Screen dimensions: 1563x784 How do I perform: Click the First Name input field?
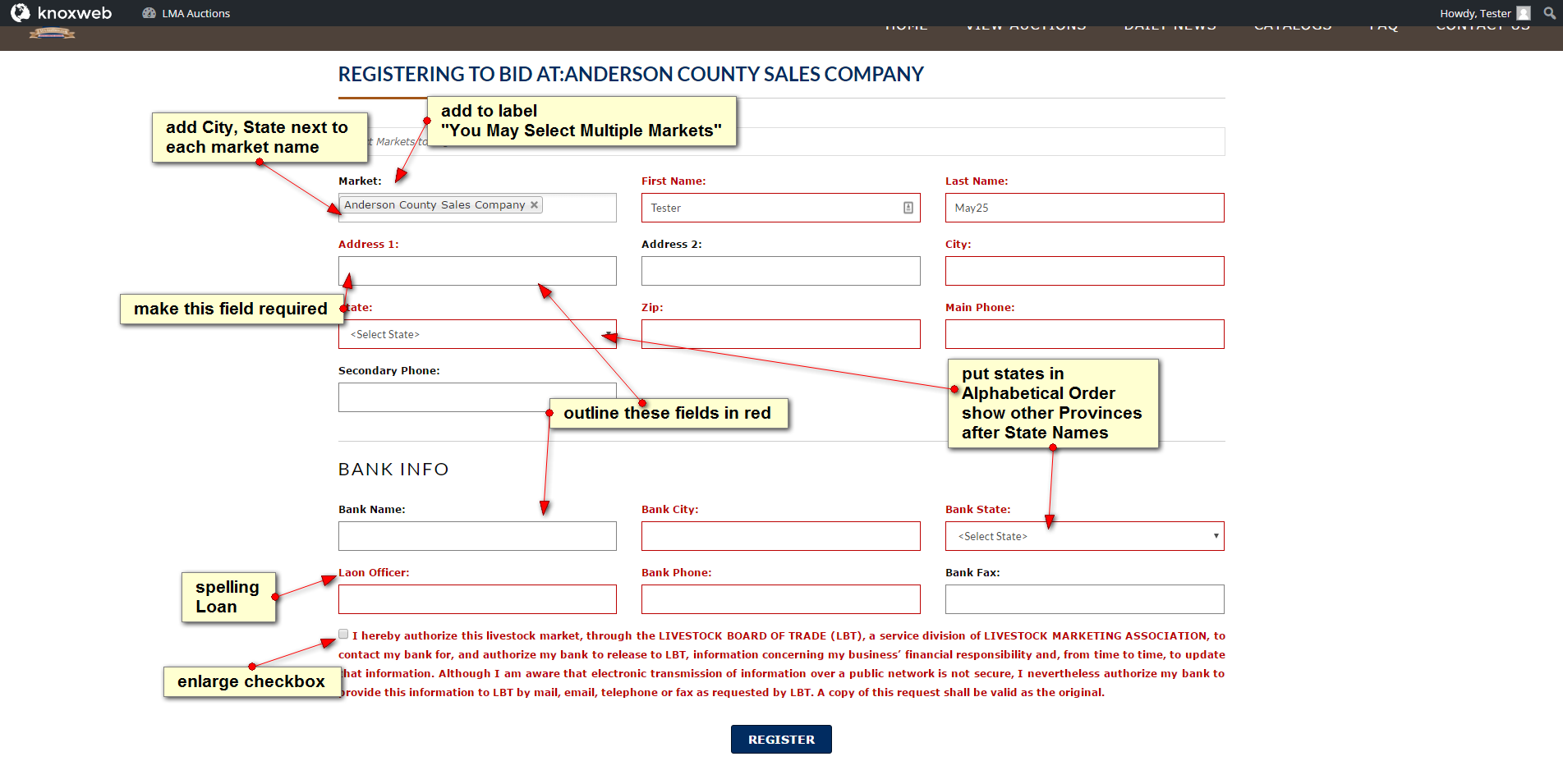(x=780, y=208)
